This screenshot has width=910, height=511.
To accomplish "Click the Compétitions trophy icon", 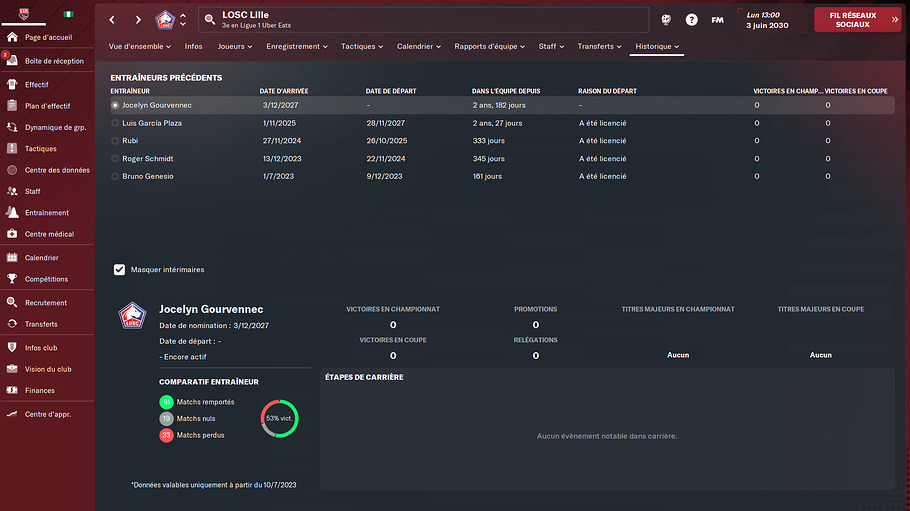I will tap(12, 279).
